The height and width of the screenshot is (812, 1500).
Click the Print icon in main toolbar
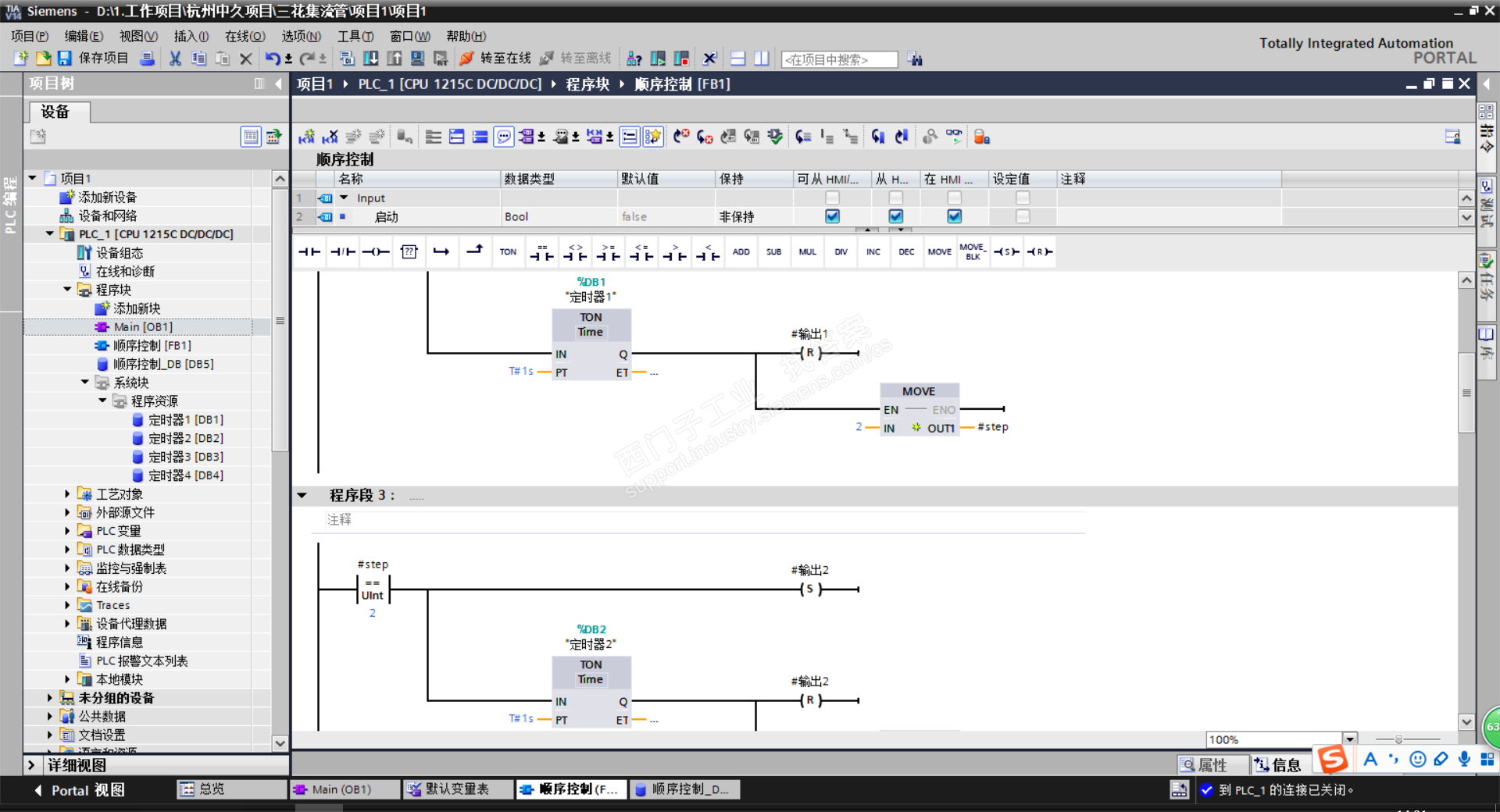(x=147, y=59)
